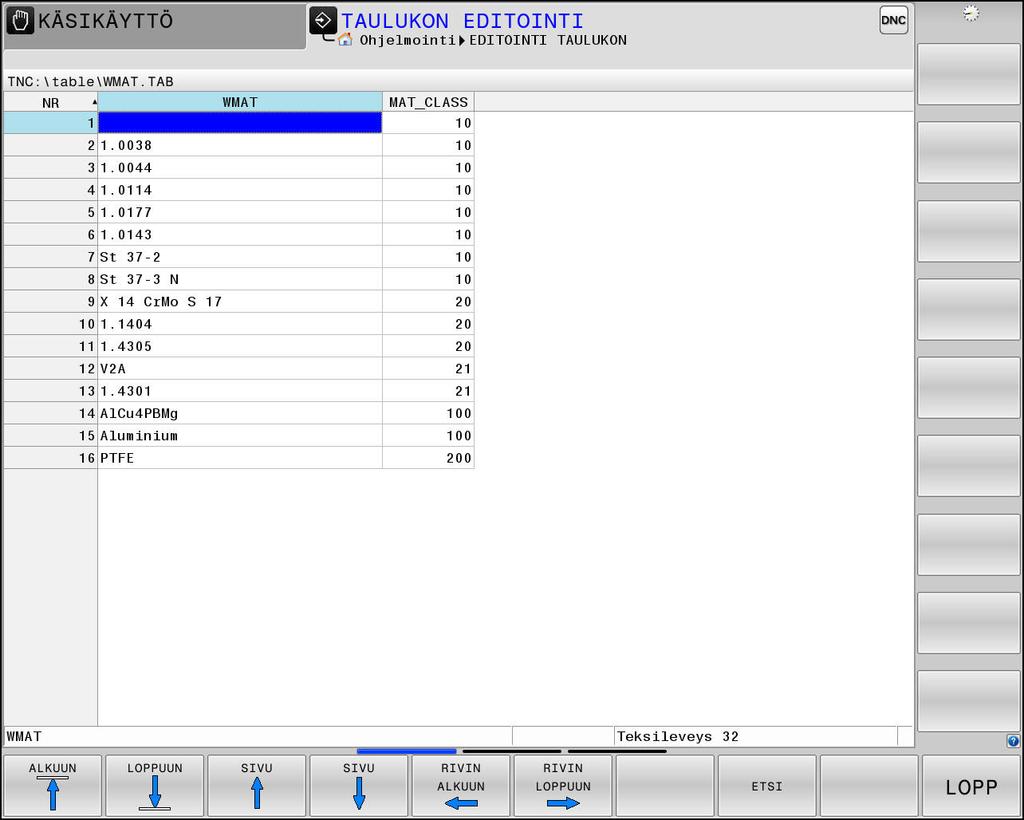Jump to row start with RIVIN ALKUUN
1024x820 pixels.
(461, 785)
